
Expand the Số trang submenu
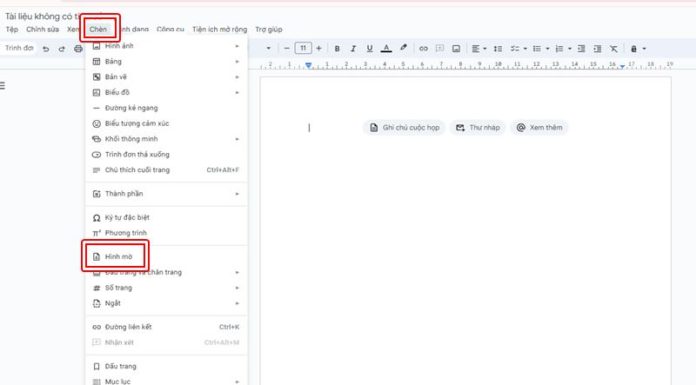pyautogui.click(x=166, y=288)
